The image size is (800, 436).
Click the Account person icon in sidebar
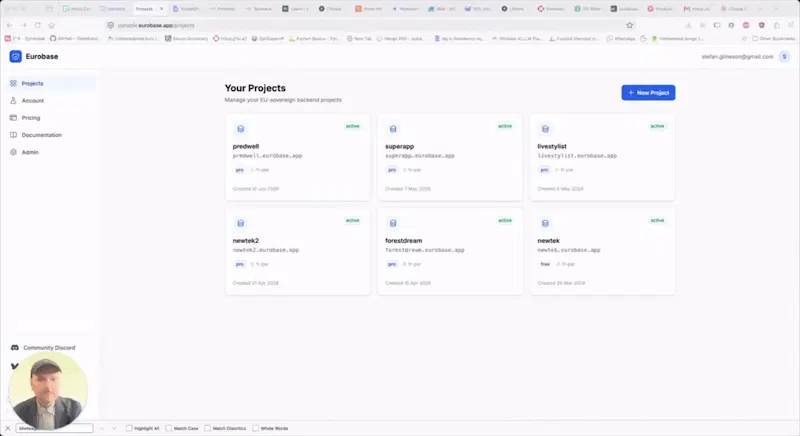click(13, 100)
